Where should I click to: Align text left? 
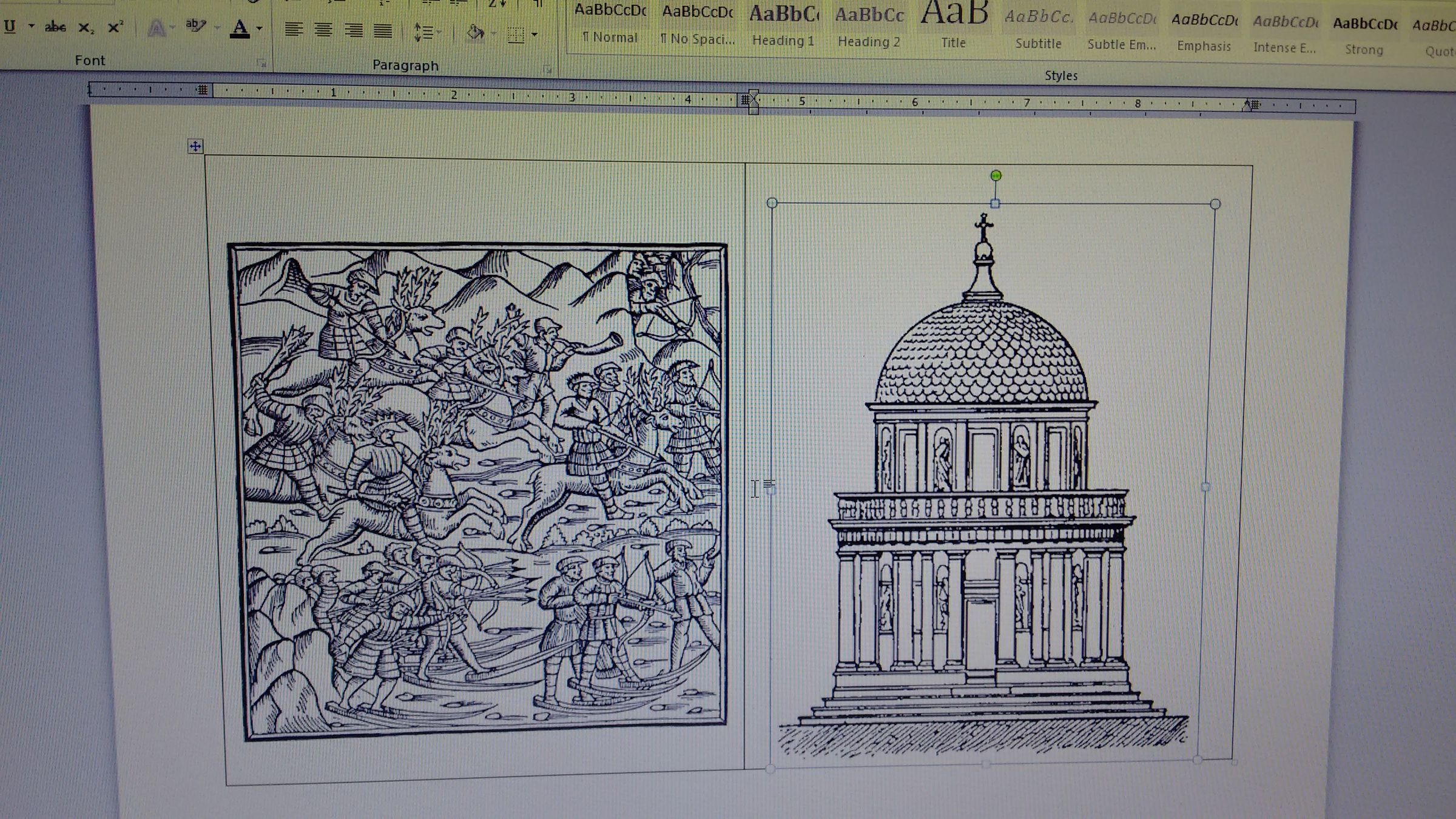[294, 29]
